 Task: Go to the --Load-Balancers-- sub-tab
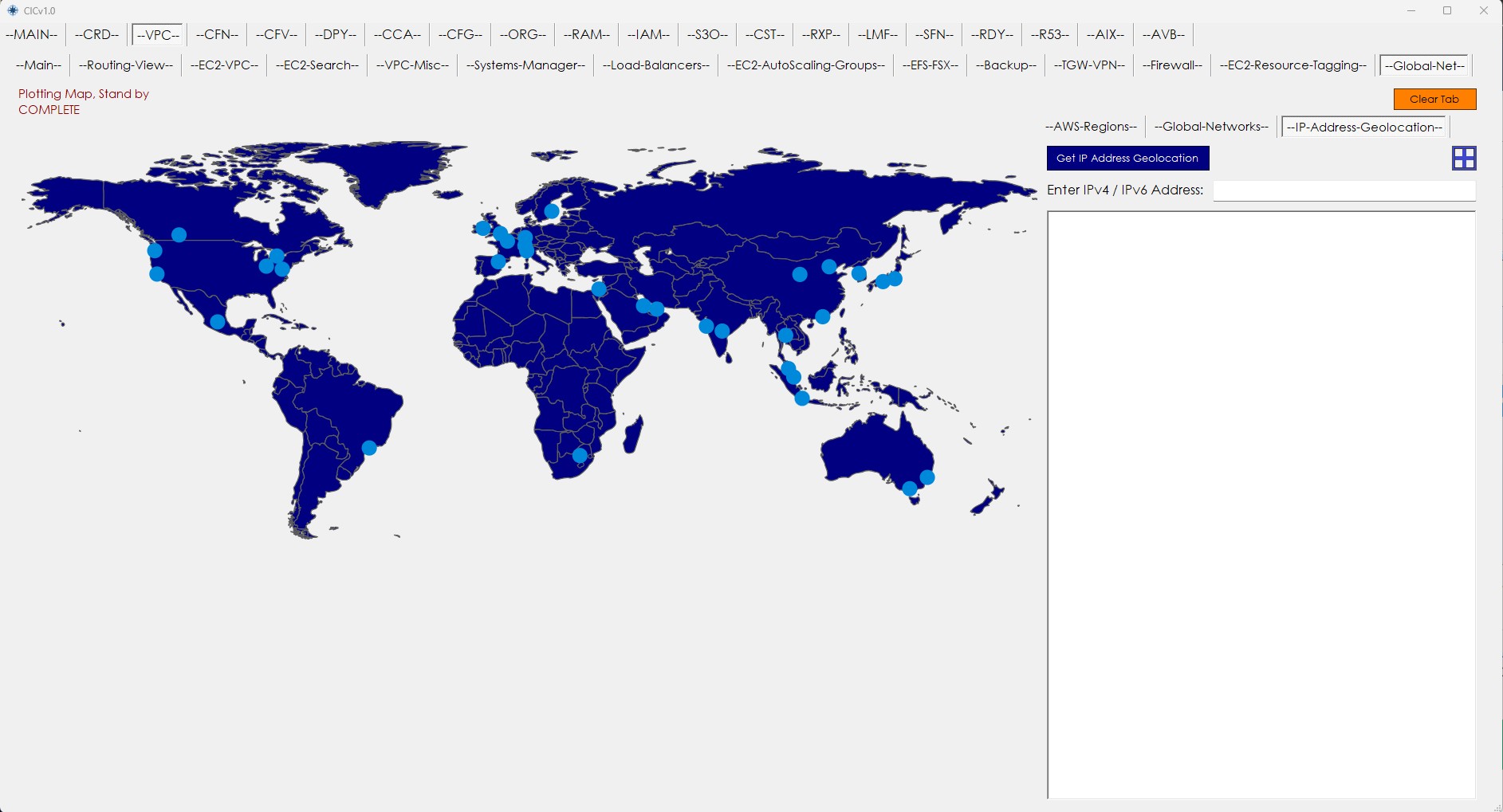(x=655, y=65)
